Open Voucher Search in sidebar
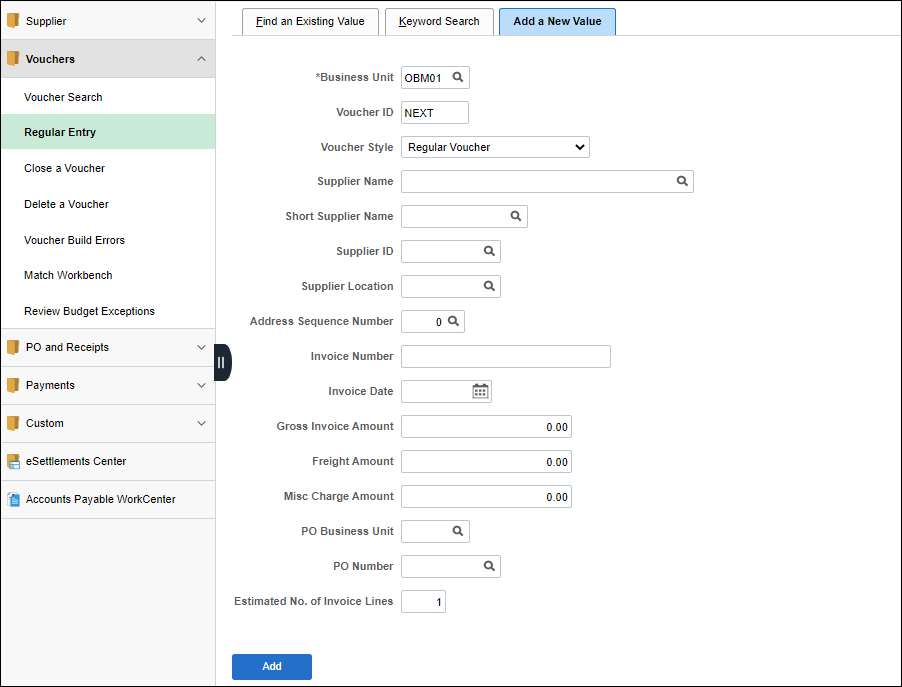This screenshot has width=902, height=687. (x=63, y=97)
